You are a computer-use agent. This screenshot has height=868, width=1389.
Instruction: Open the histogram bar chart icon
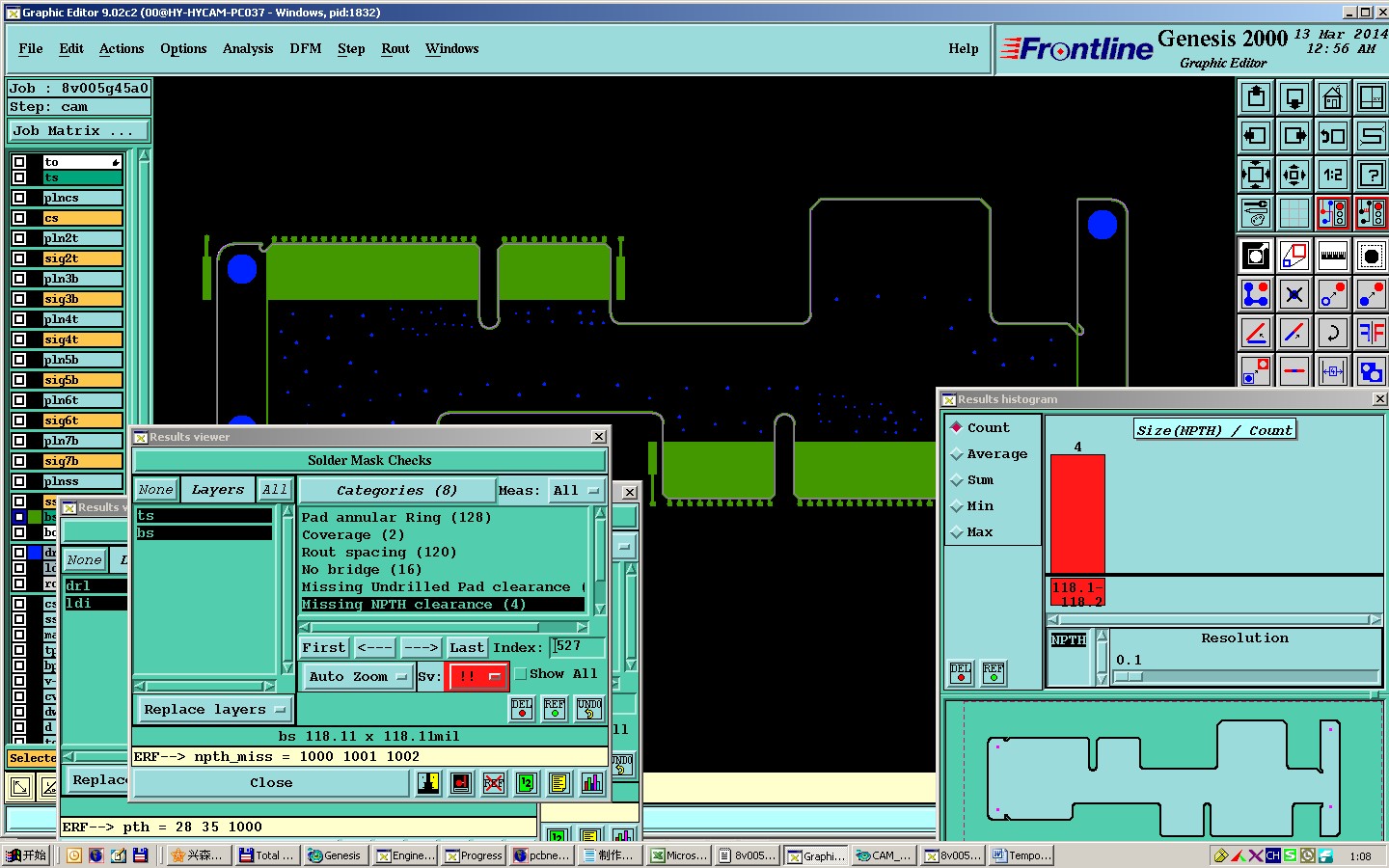coord(591,783)
